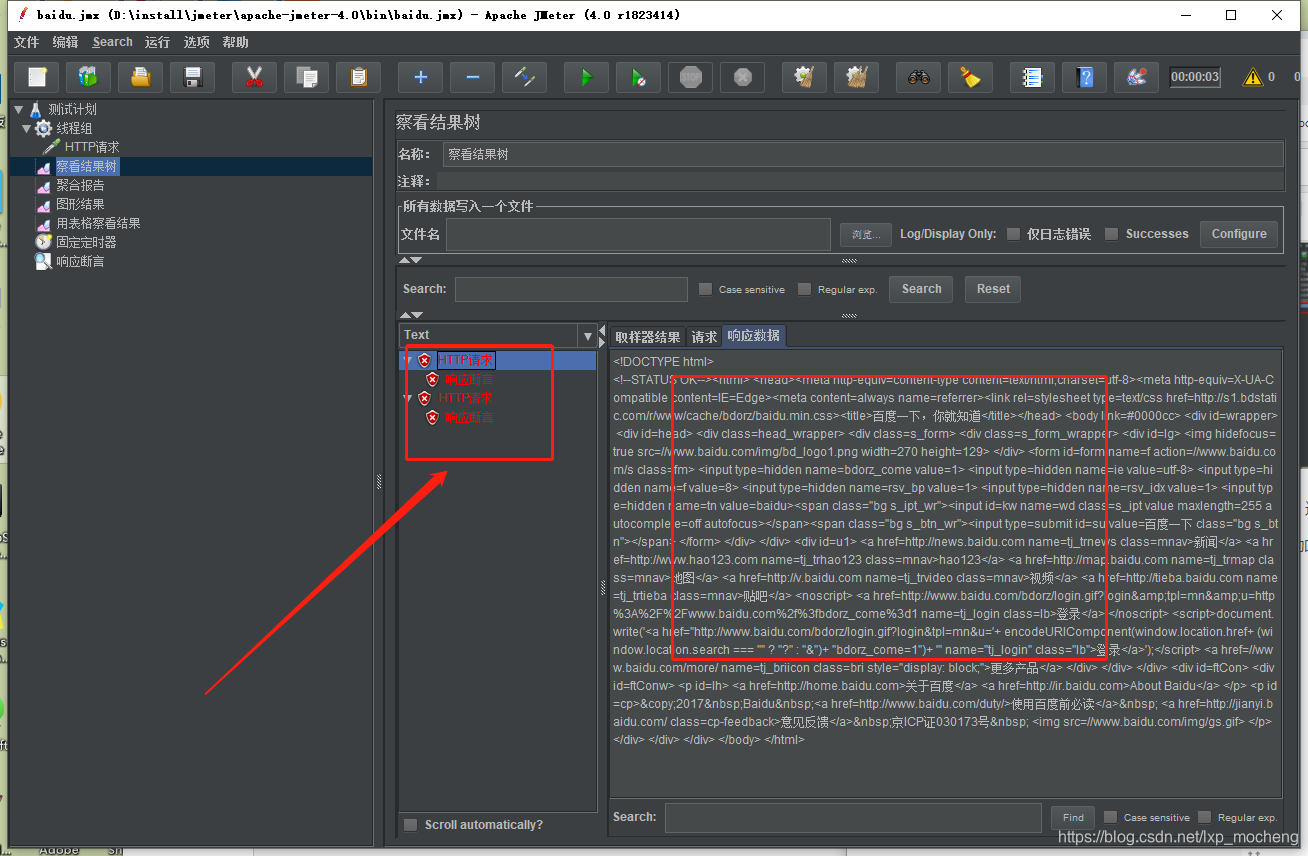
Task: Switch to the 取样器结果 tab
Action: (648, 337)
